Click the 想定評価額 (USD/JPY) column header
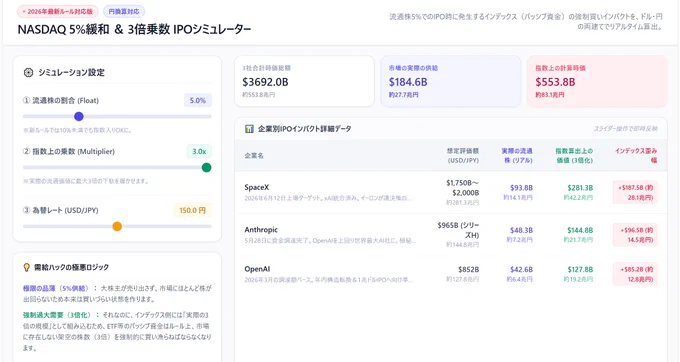680x362 pixels. pyautogui.click(x=463, y=156)
